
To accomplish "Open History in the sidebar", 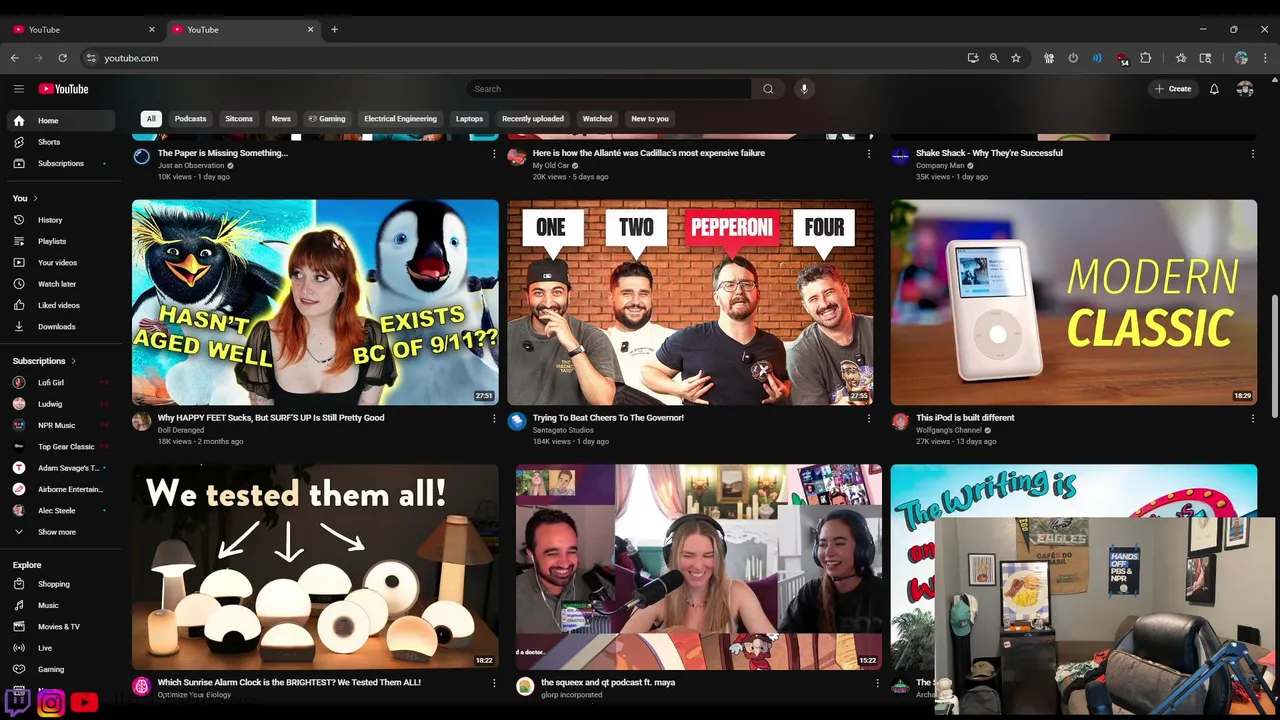I will click(x=61, y=220).
